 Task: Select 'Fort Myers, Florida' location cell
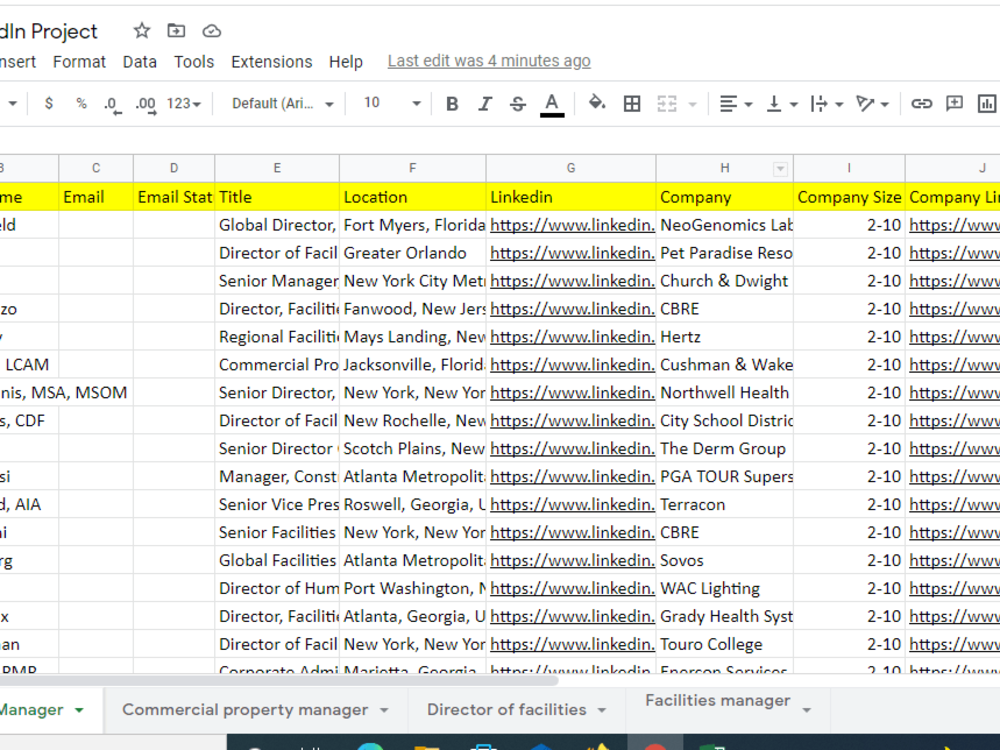[412, 225]
